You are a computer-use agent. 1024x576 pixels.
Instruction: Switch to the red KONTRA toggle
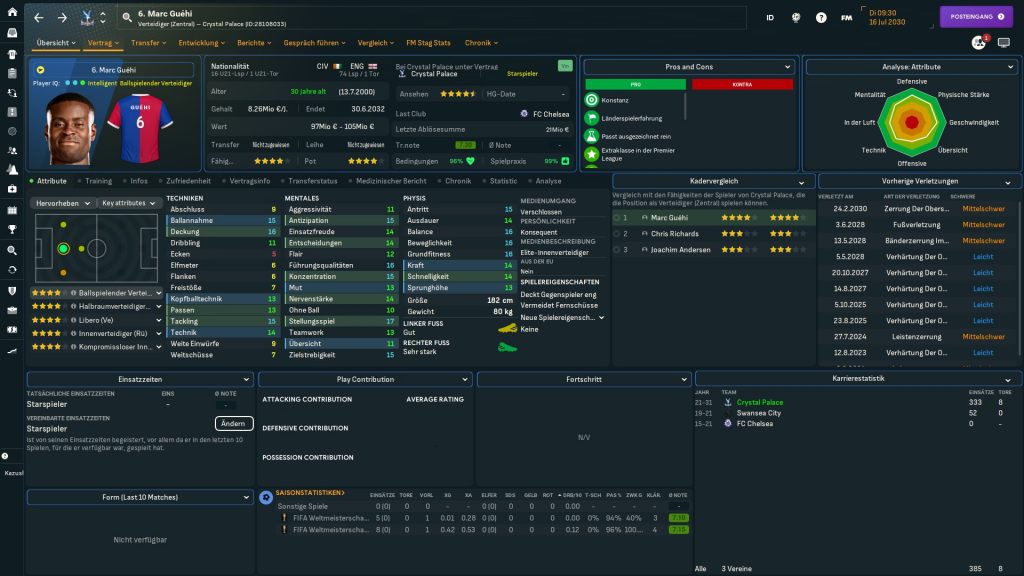[x=741, y=84]
